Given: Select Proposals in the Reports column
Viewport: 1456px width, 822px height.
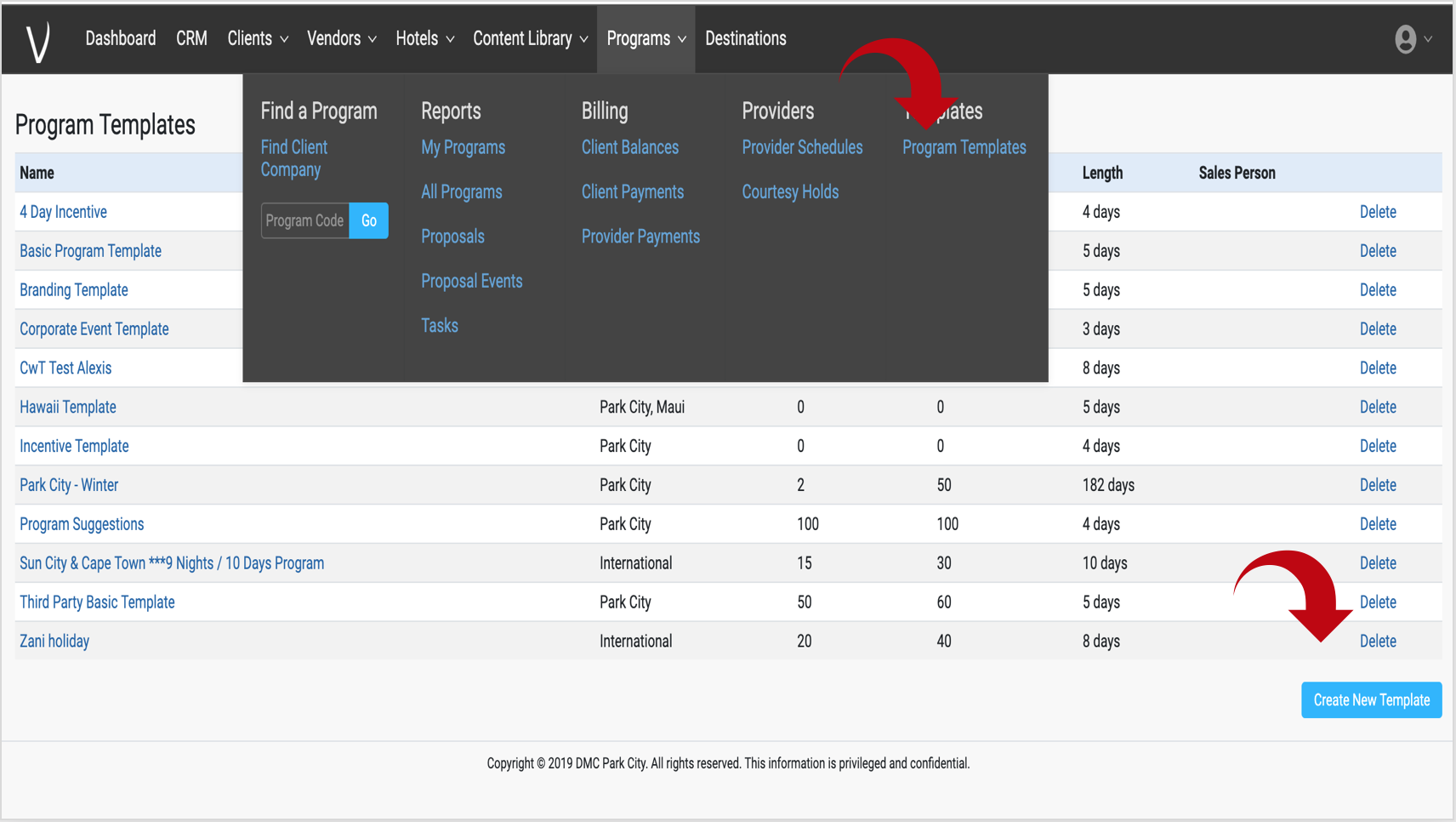Looking at the screenshot, I should point(452,237).
